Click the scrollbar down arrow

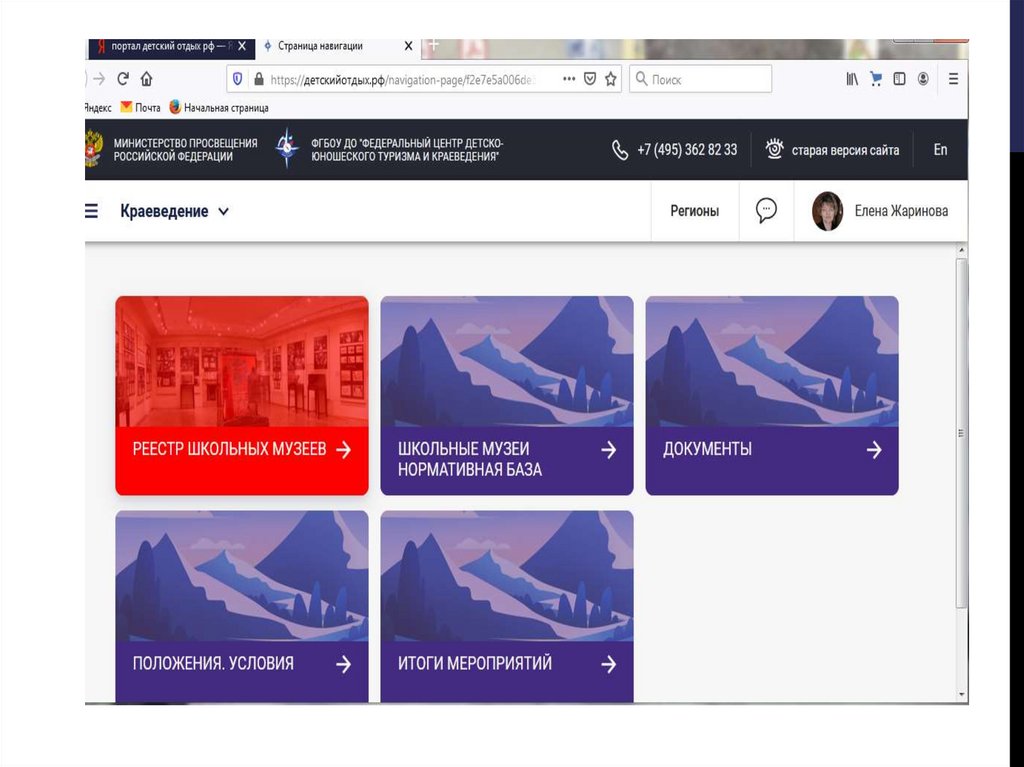[x=961, y=694]
